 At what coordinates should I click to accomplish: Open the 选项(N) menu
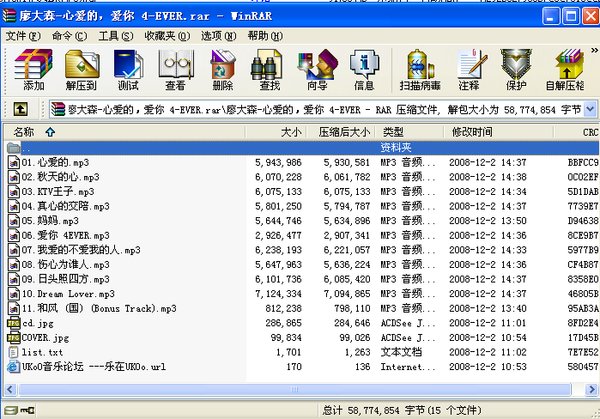point(218,36)
